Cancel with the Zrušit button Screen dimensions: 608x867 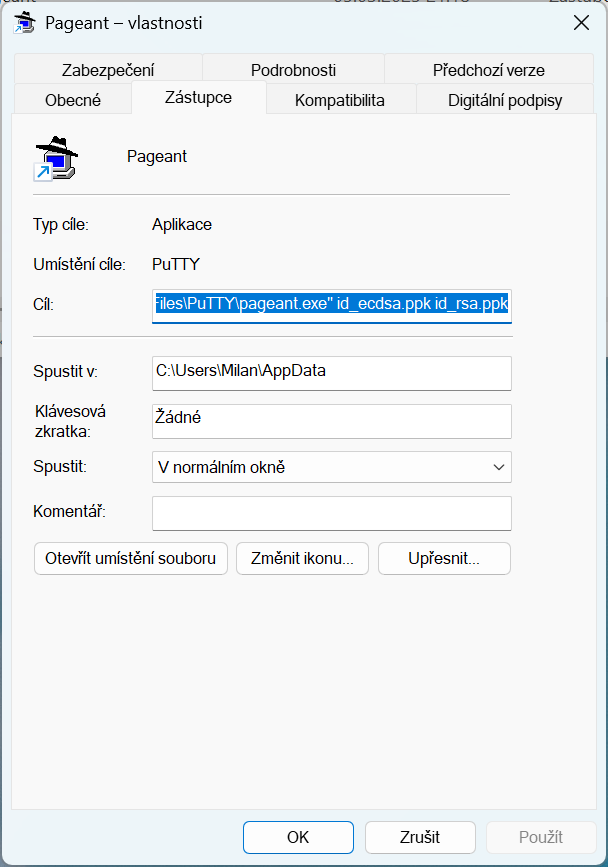pos(420,837)
